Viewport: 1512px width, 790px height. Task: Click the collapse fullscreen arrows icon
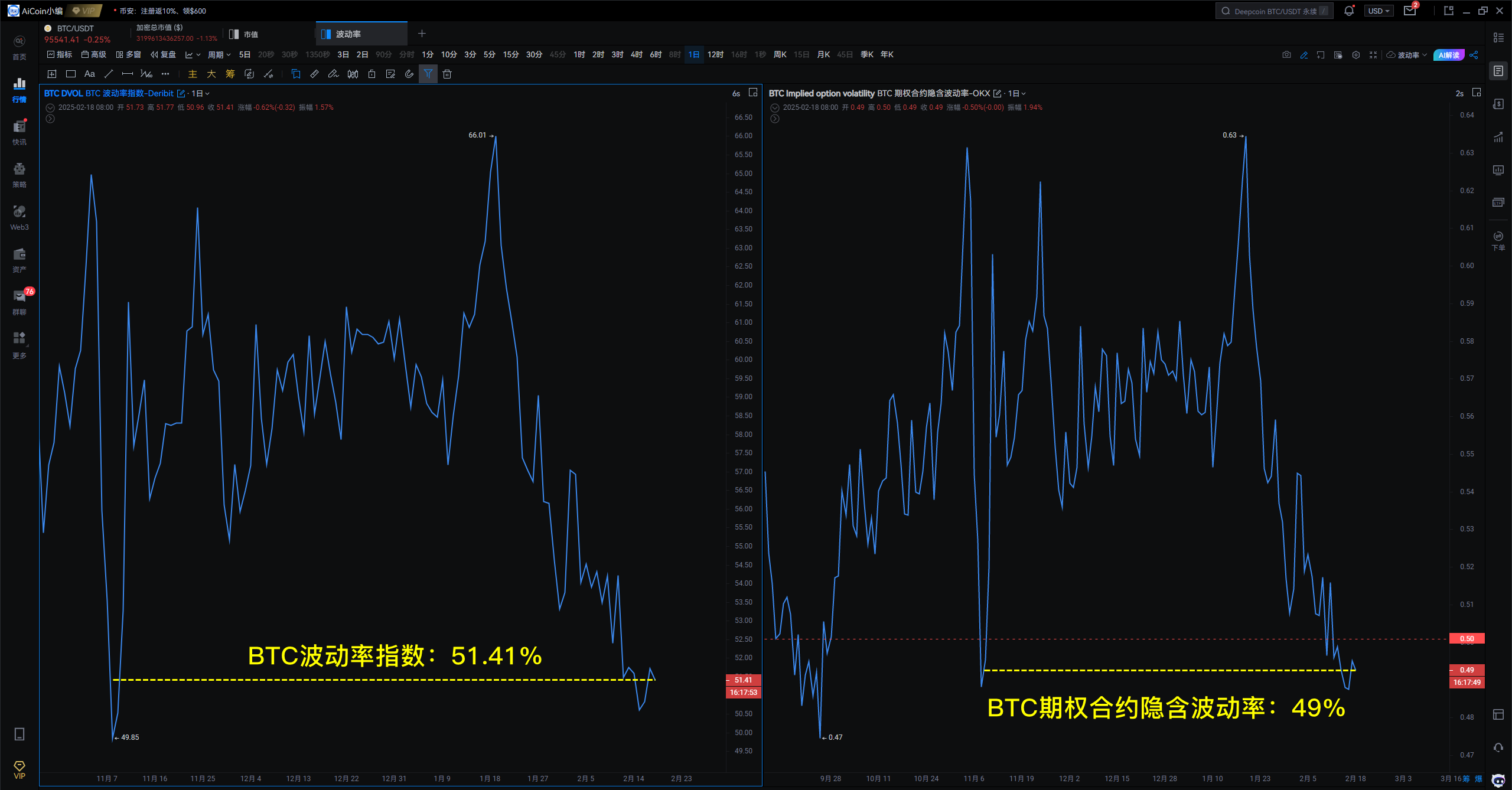point(1373,55)
